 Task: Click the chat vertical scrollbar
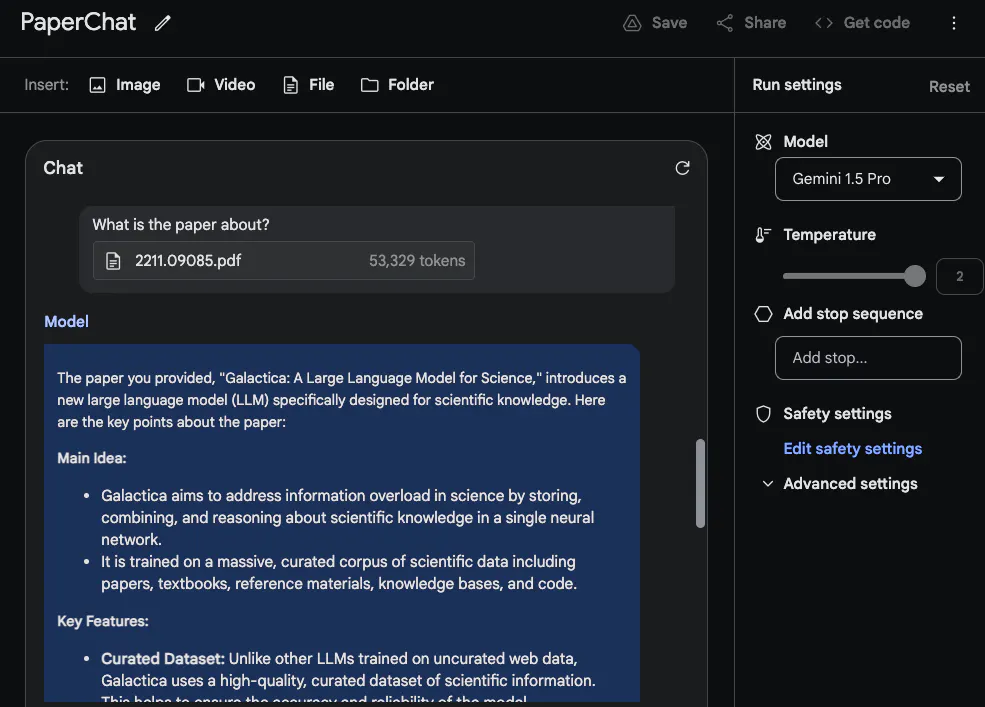[x=700, y=483]
